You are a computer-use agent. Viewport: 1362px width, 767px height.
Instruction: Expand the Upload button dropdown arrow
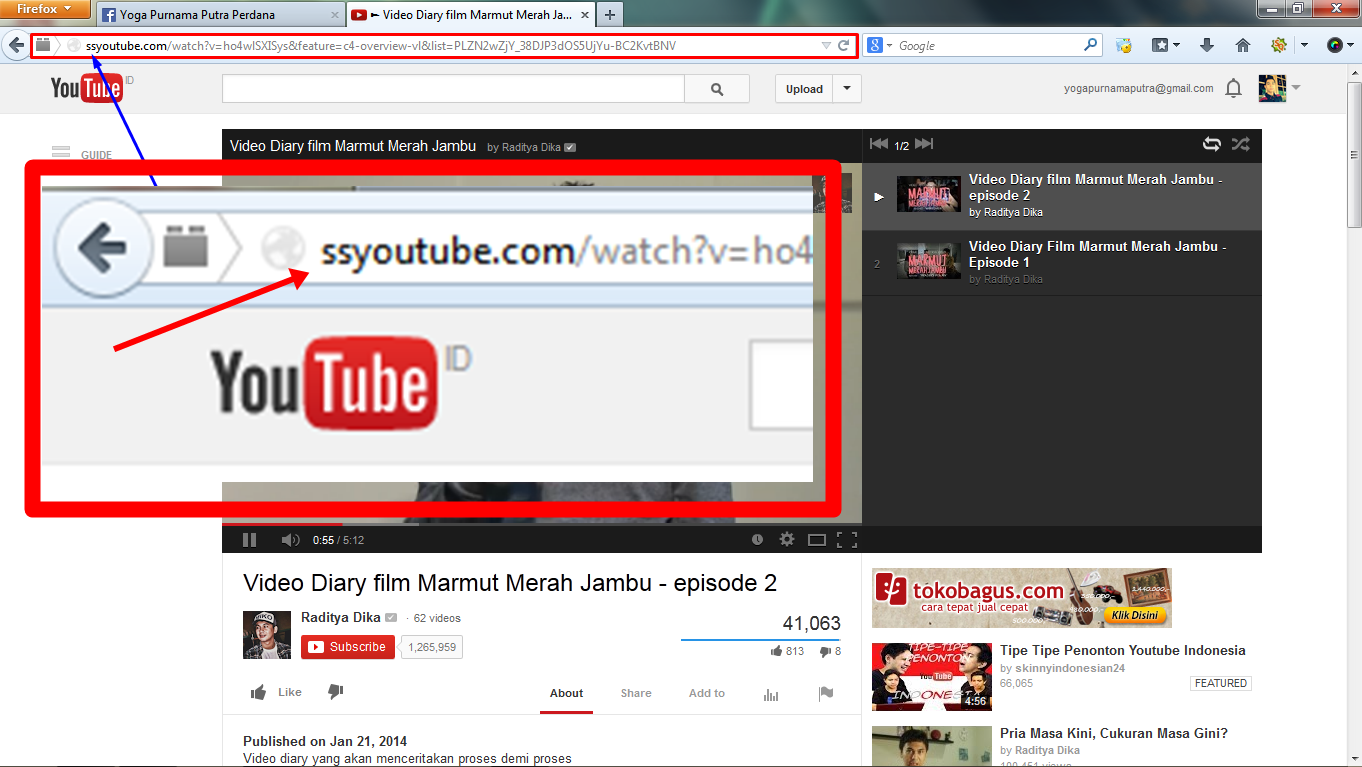(847, 89)
